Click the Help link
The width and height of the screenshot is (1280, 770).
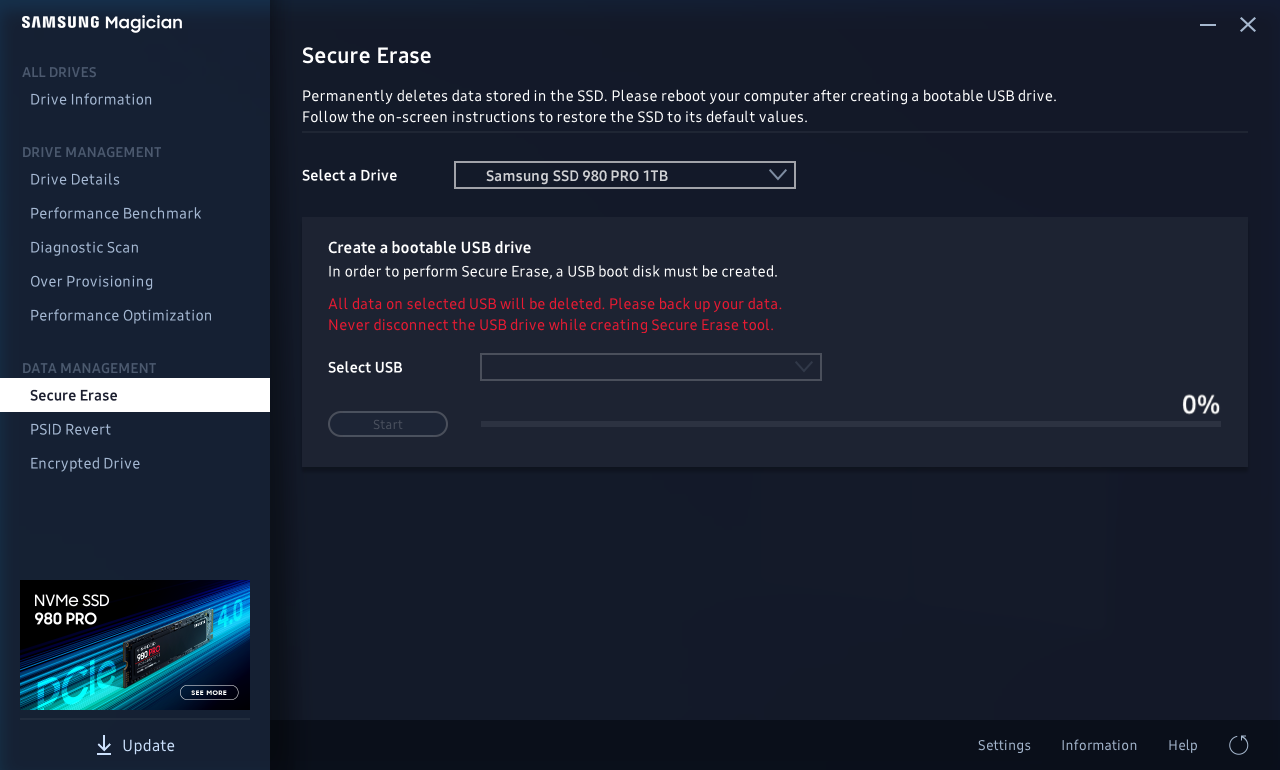click(x=1183, y=745)
